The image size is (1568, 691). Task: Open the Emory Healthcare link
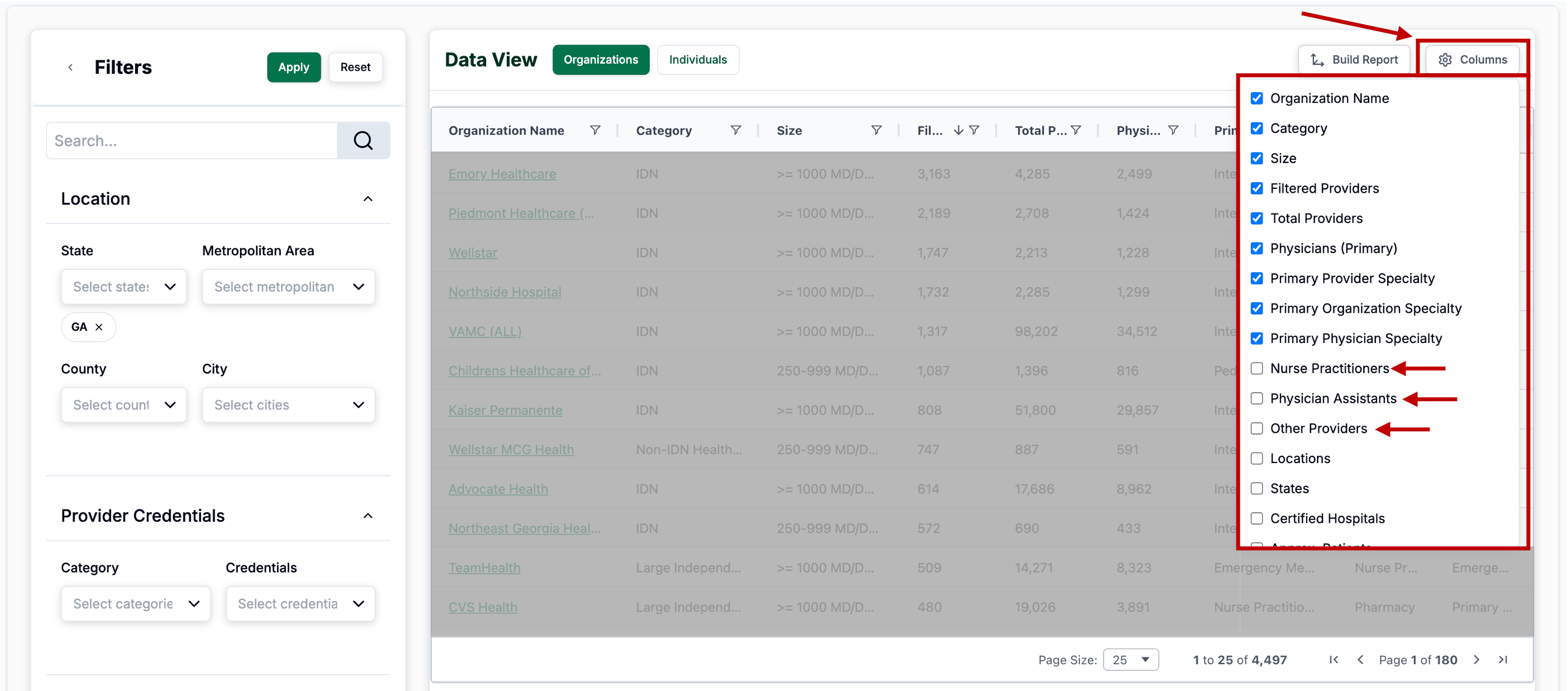coord(502,174)
